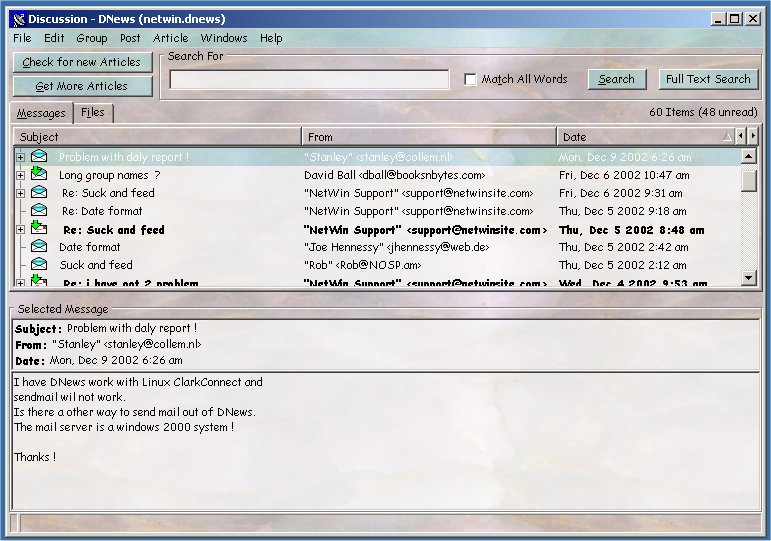Image resolution: width=771 pixels, height=541 pixels.
Task: Sort messages by the Subject column header
Action: 157,137
